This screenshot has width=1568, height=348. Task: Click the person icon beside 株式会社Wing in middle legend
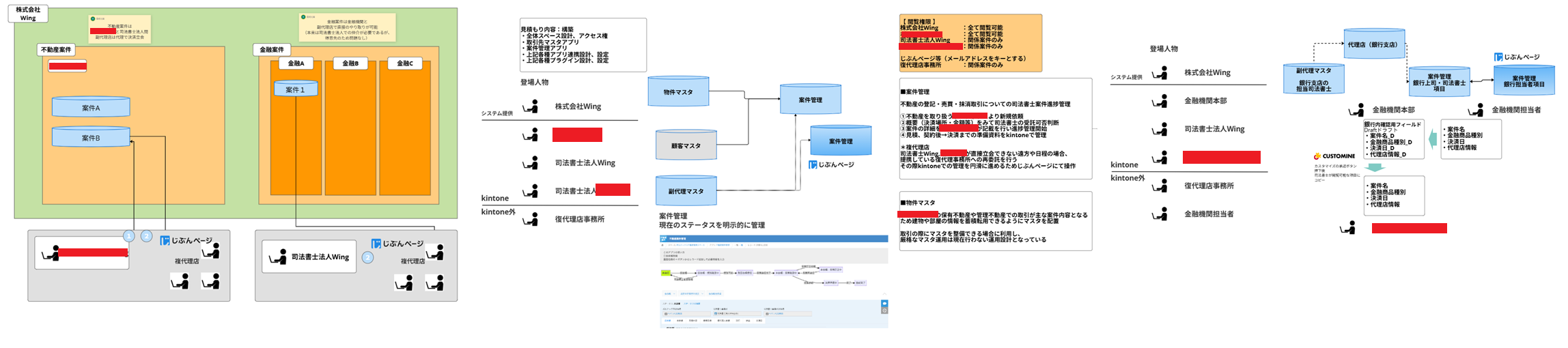(x=531, y=106)
